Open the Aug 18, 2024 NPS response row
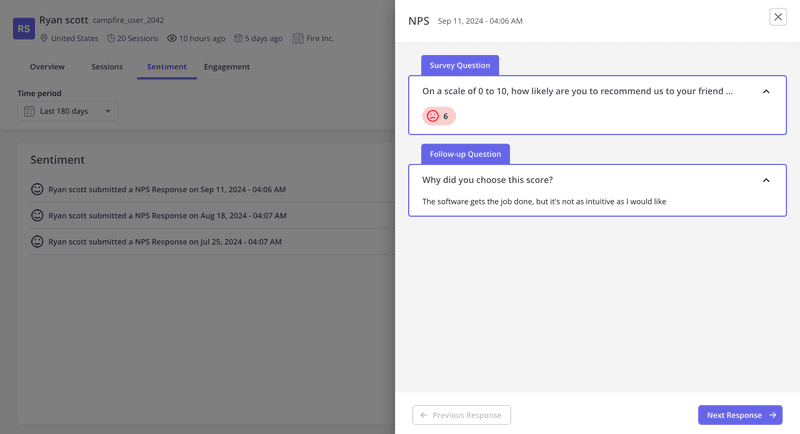 [212, 215]
